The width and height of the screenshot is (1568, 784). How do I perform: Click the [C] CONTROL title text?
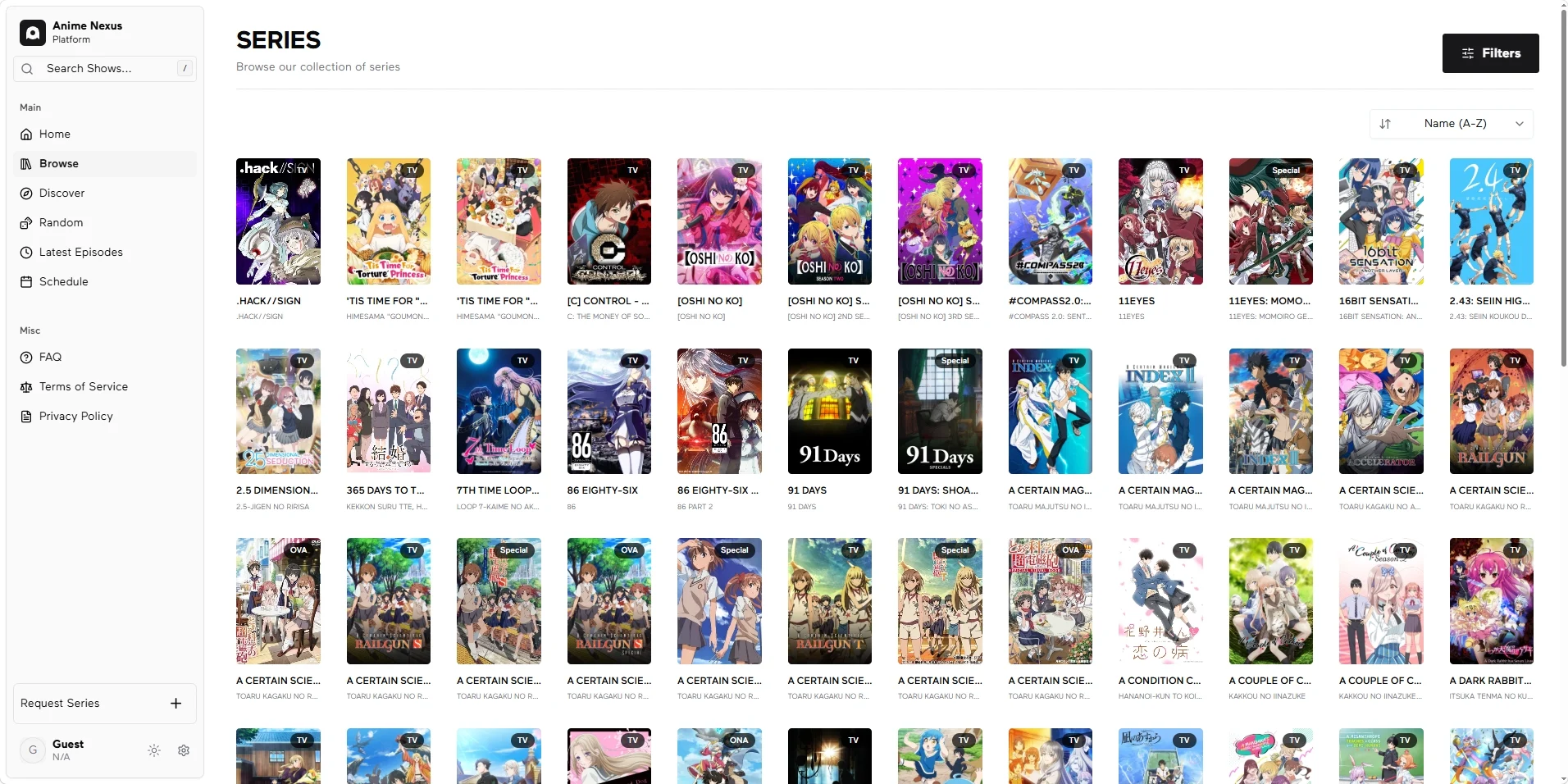coord(609,301)
